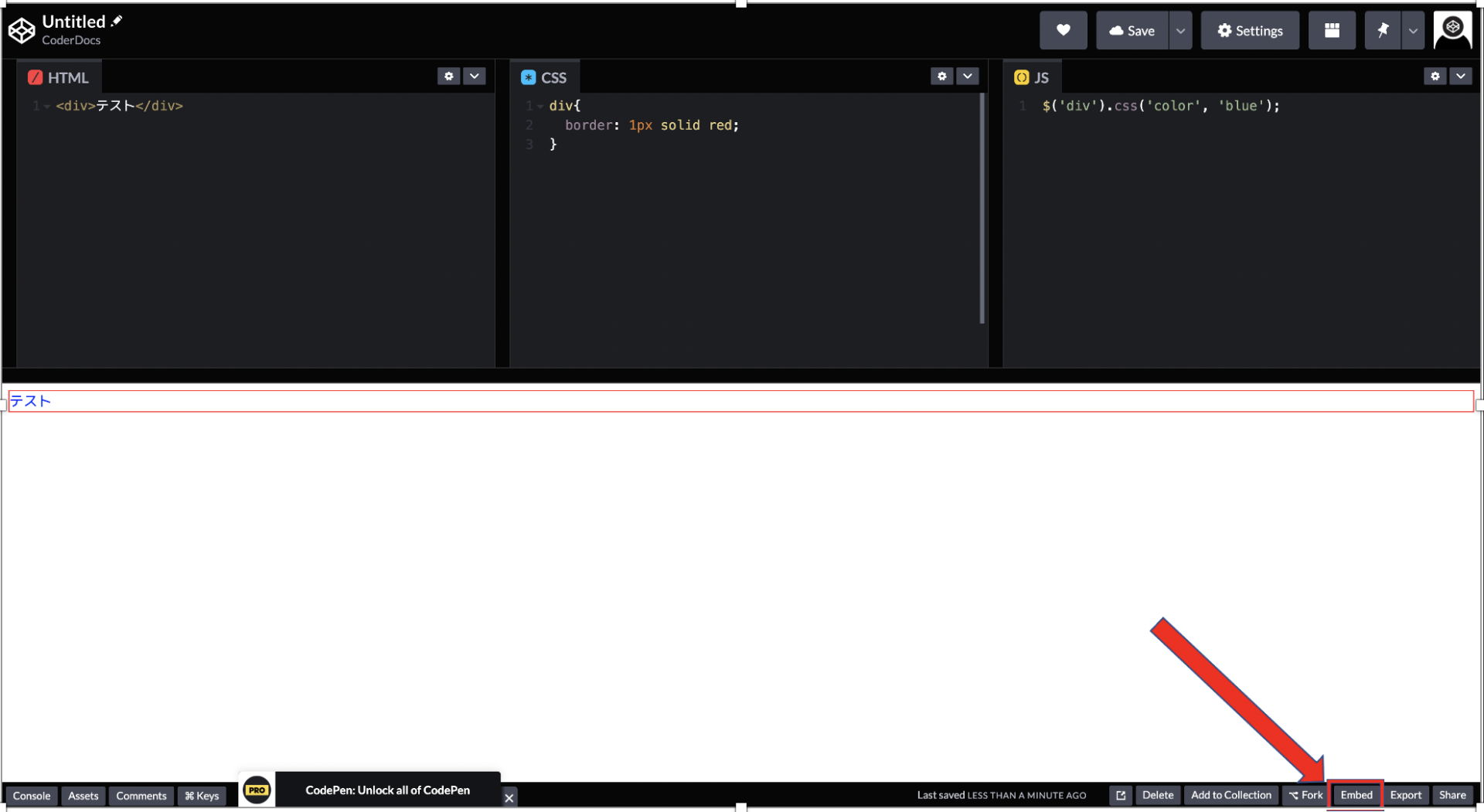This screenshot has height=812, width=1484.
Task: Open the Comments panel
Action: tap(141, 796)
